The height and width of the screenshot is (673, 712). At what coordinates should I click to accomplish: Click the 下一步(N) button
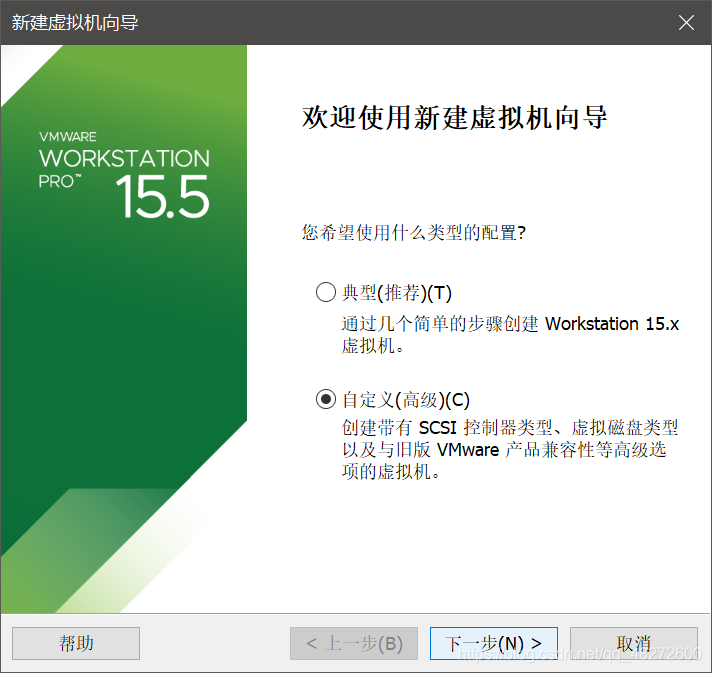494,643
